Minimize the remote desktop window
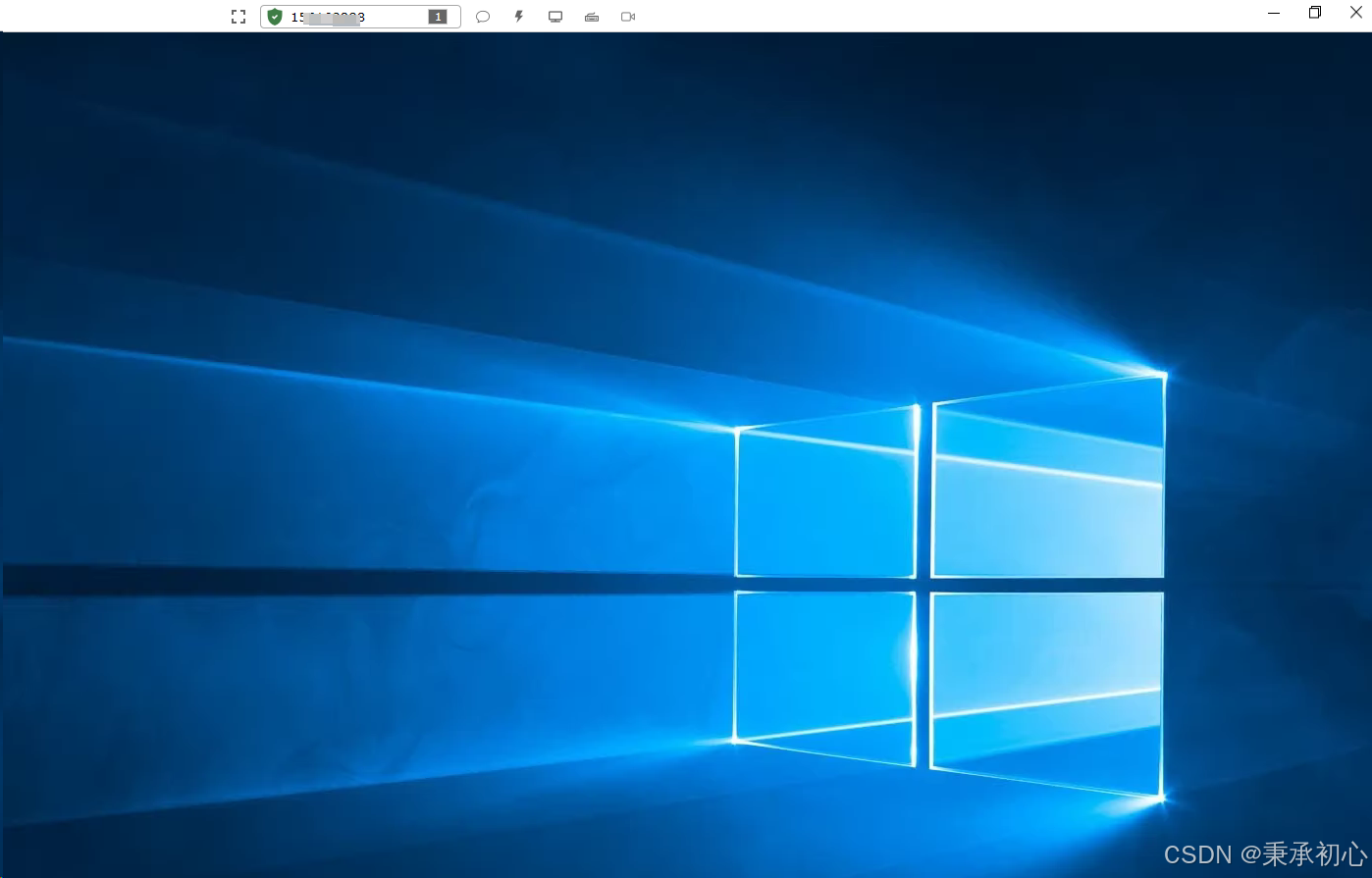This screenshot has height=878, width=1372. 1274,13
